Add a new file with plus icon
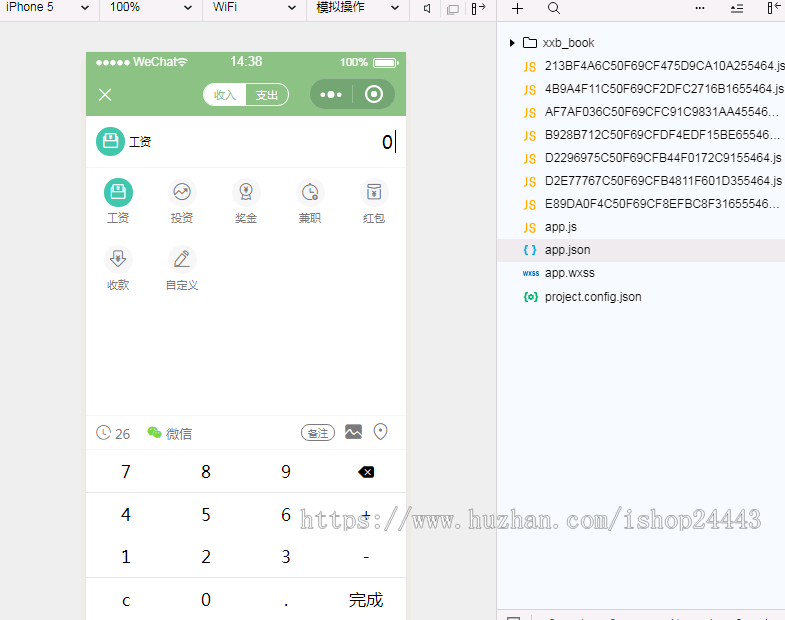785x620 pixels. pyautogui.click(x=517, y=9)
